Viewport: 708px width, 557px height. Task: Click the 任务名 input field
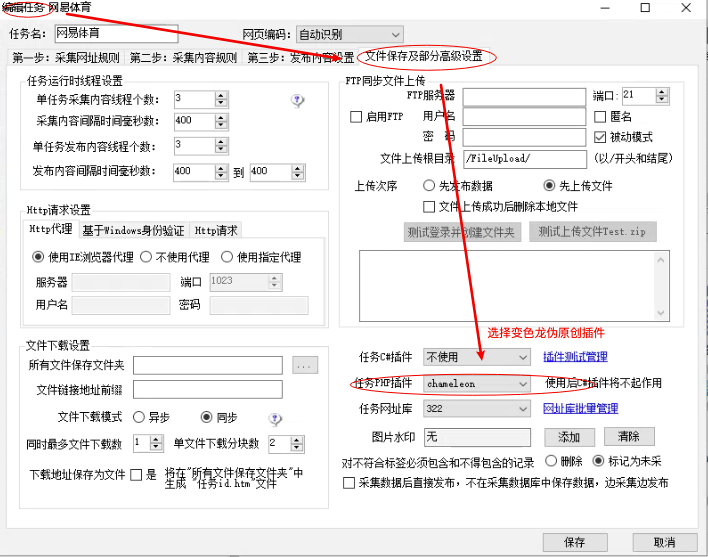[x=116, y=33]
